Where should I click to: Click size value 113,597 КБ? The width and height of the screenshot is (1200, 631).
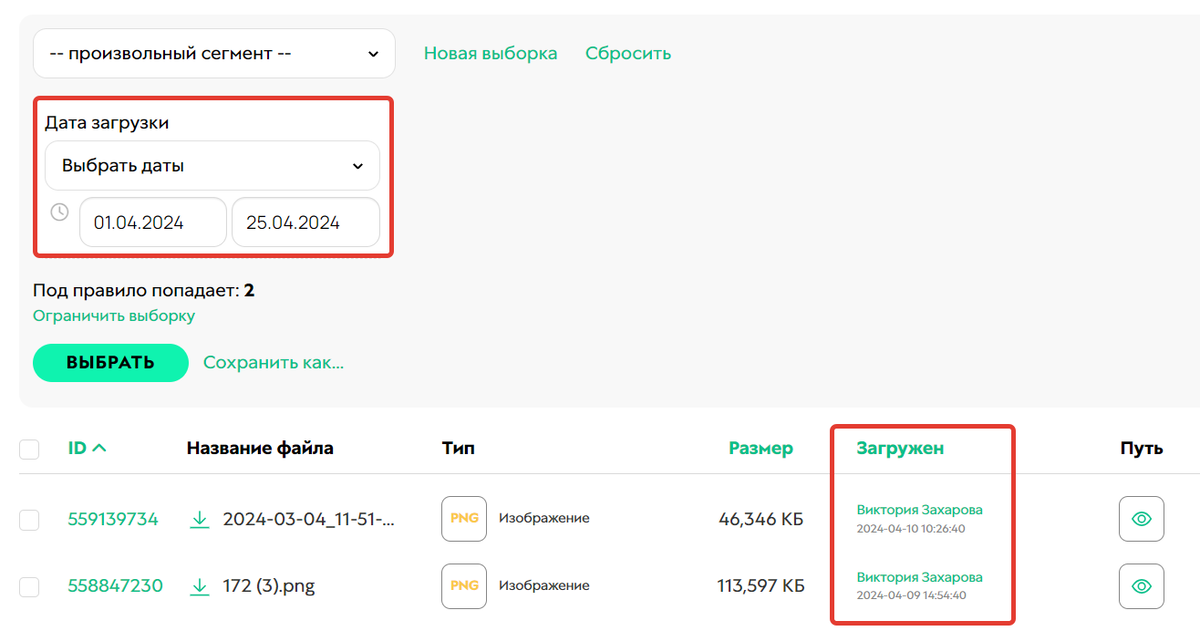(761, 586)
